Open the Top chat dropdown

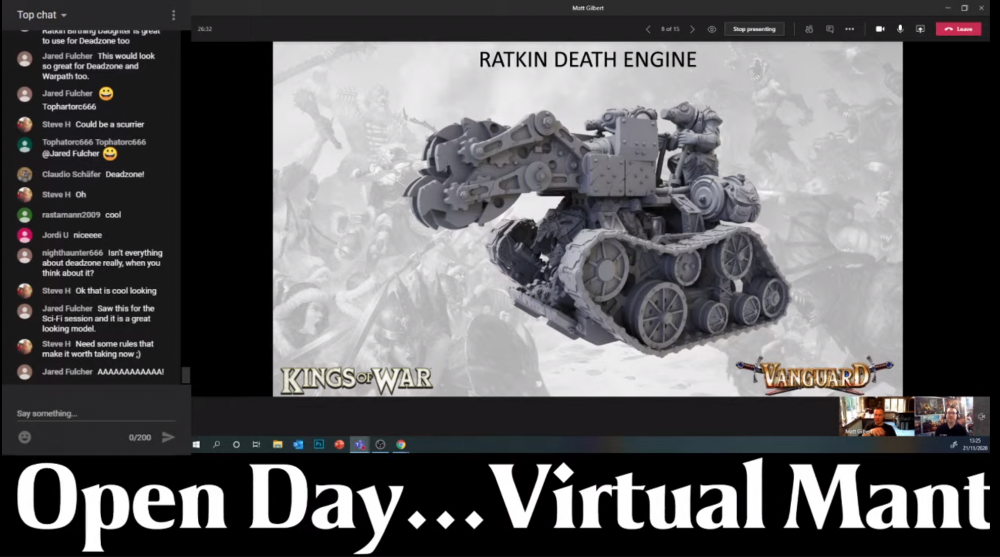point(42,15)
